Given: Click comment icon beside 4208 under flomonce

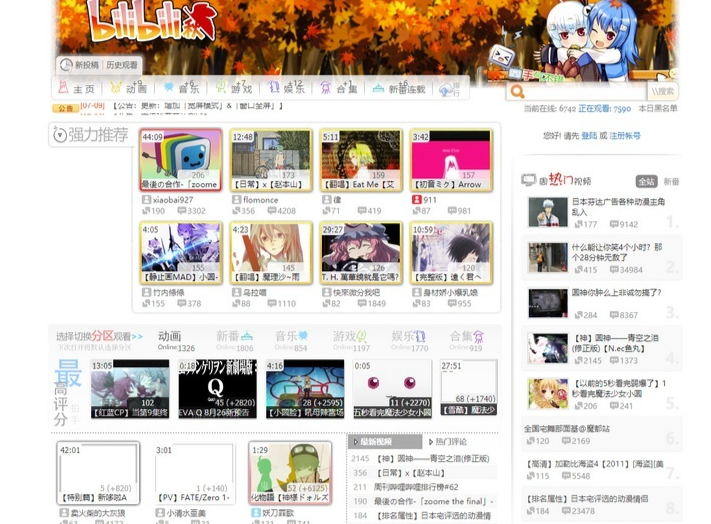Looking at the screenshot, I should (272, 211).
